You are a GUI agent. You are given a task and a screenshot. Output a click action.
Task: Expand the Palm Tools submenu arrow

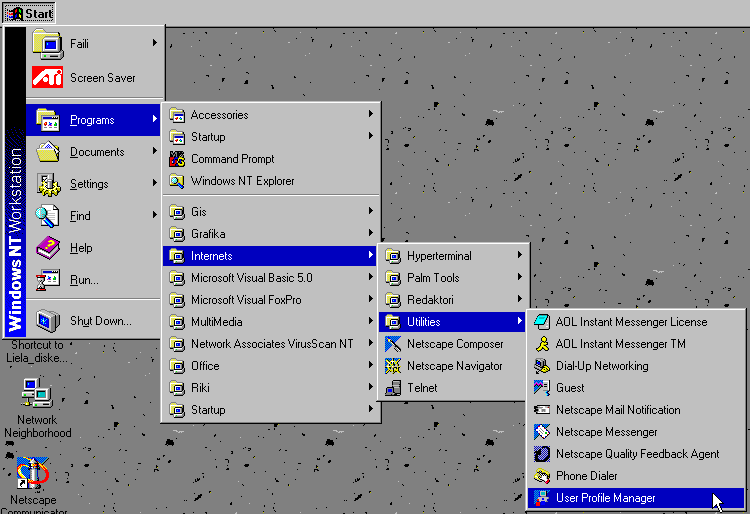click(x=519, y=277)
